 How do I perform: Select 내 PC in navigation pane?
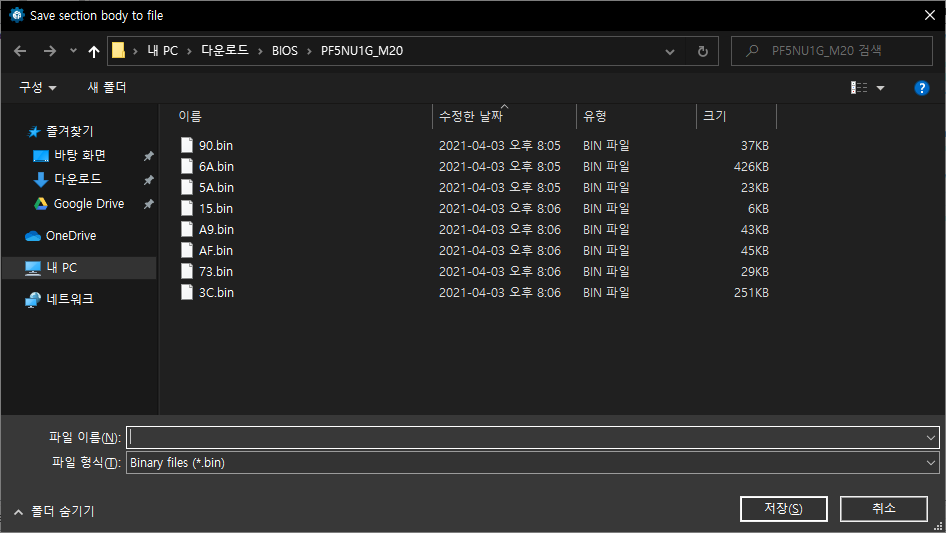pyautogui.click(x=79, y=267)
